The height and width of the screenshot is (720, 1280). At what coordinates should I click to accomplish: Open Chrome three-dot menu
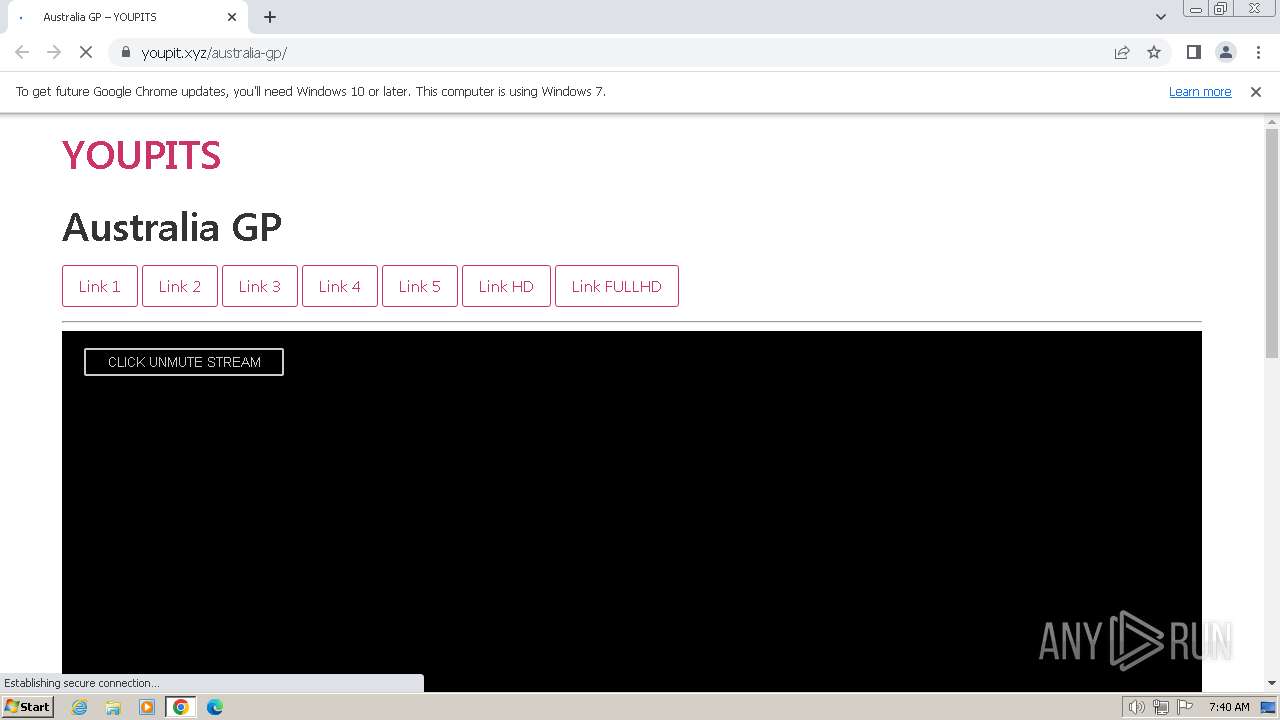coord(1257,52)
